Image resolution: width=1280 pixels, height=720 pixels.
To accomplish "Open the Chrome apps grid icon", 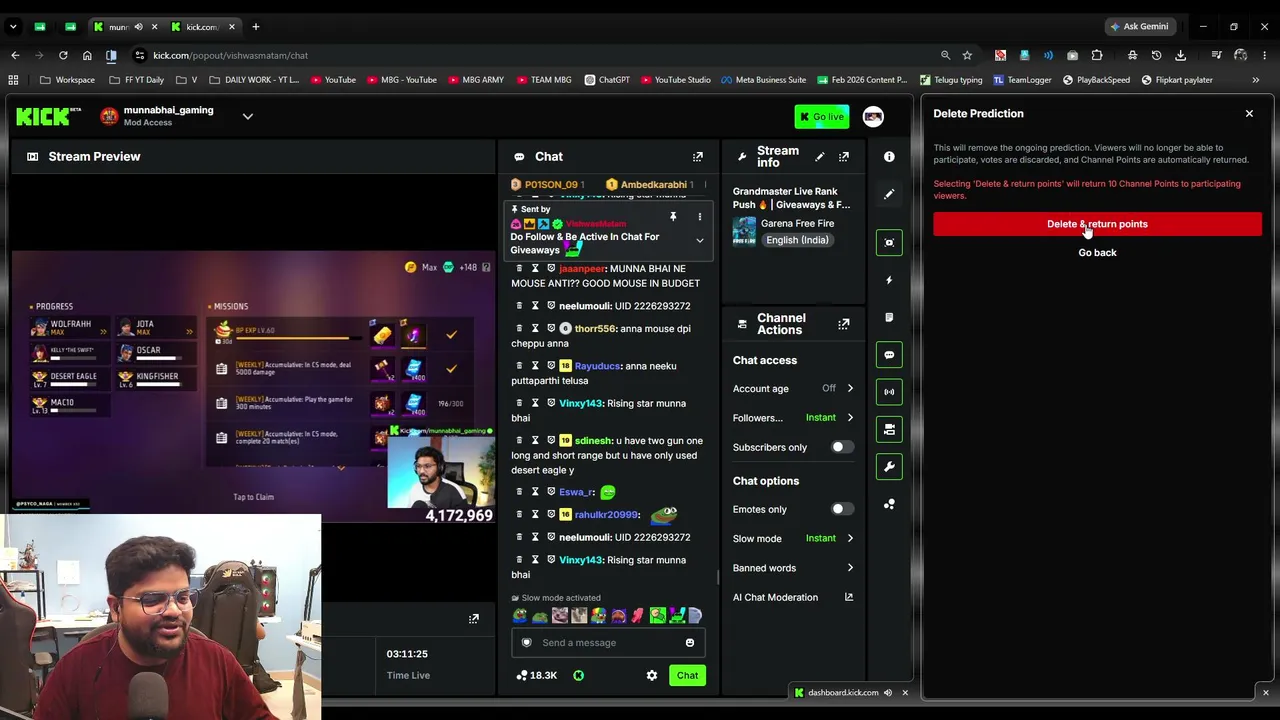I will pos(13,80).
